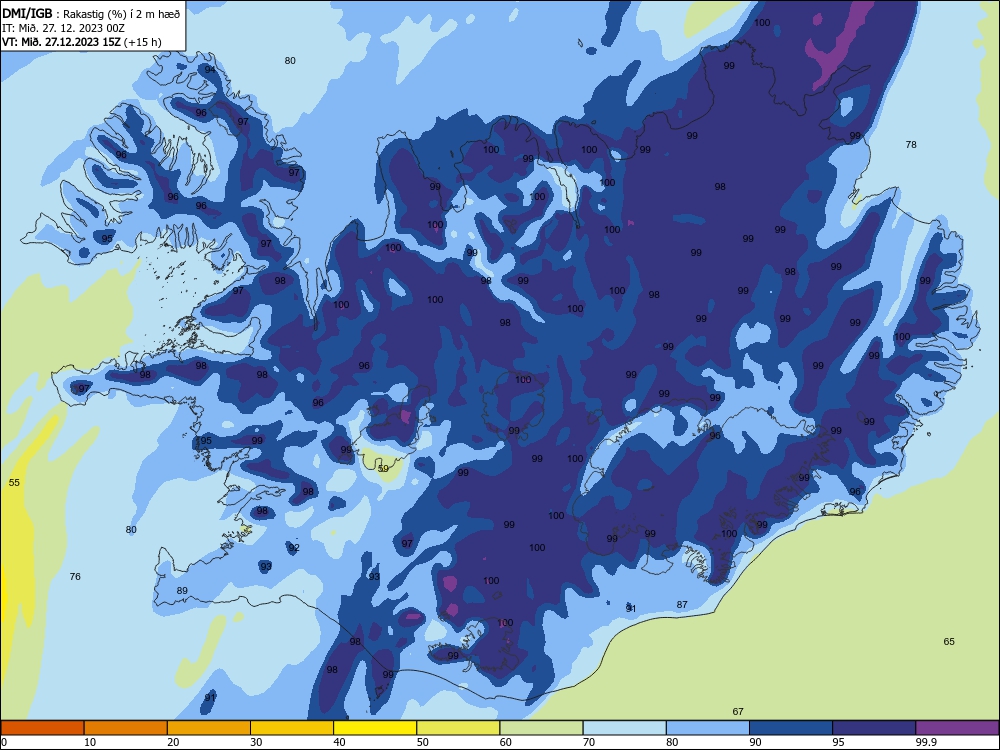This screenshot has height=750, width=1000.
Task: Click the medium blue 90–95 legend swatch
Action: [791, 728]
